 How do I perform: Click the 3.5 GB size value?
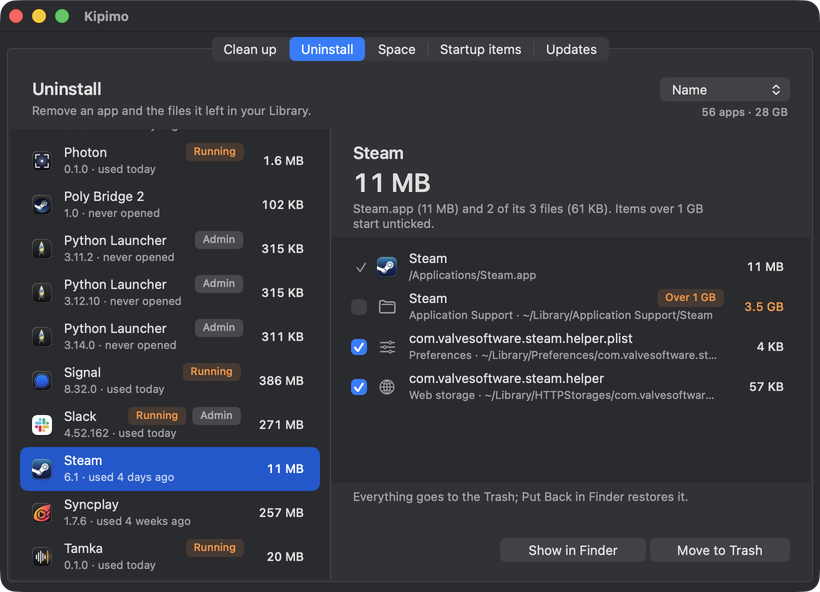click(x=764, y=307)
